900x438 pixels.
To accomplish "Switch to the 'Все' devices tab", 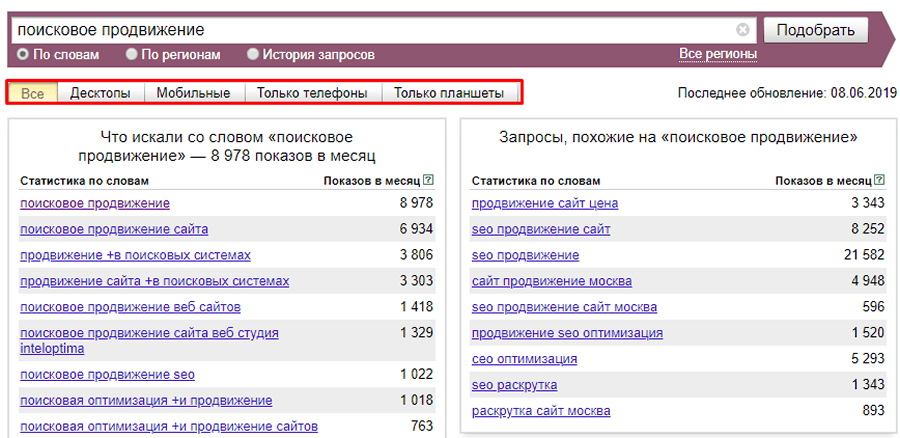I will click(32, 93).
